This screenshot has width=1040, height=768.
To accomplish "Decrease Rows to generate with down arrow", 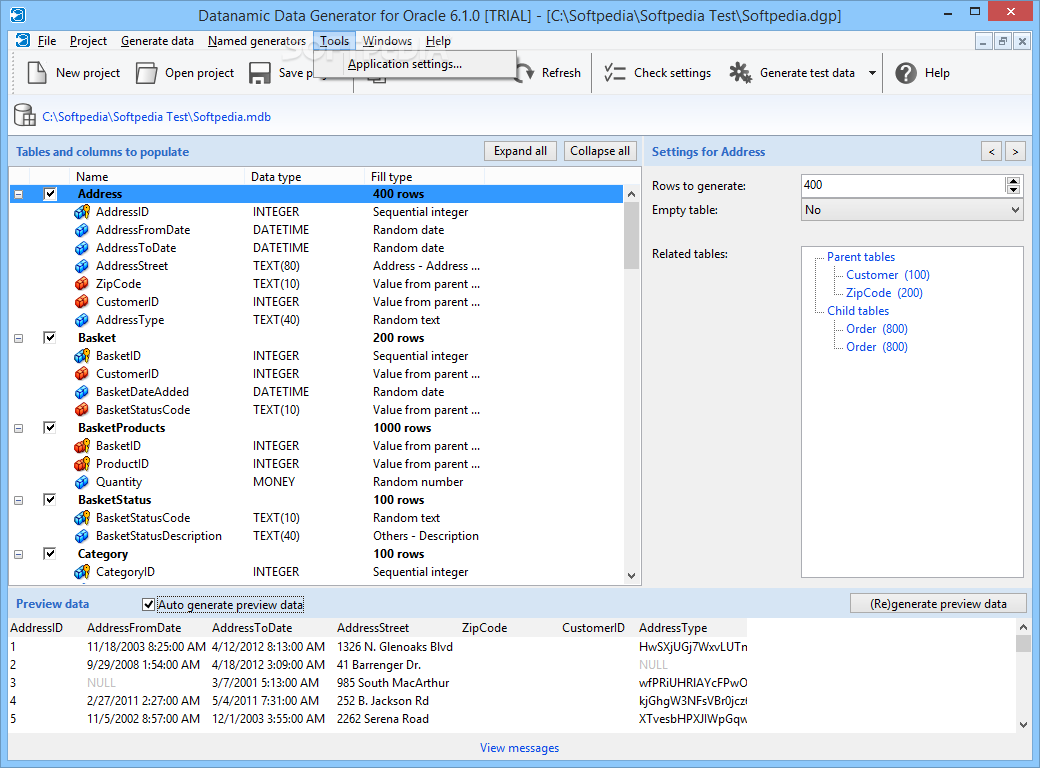I will 1013,190.
